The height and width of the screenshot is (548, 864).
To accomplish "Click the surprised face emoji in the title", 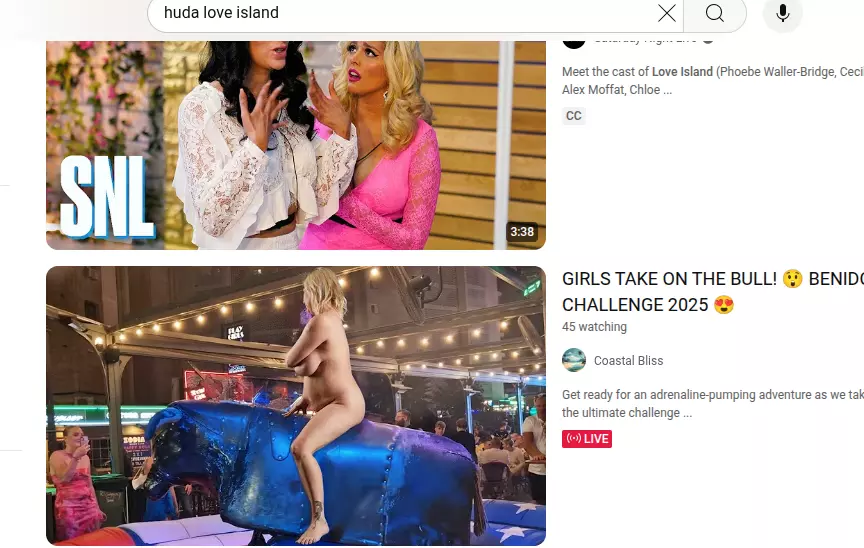I will [x=793, y=279].
